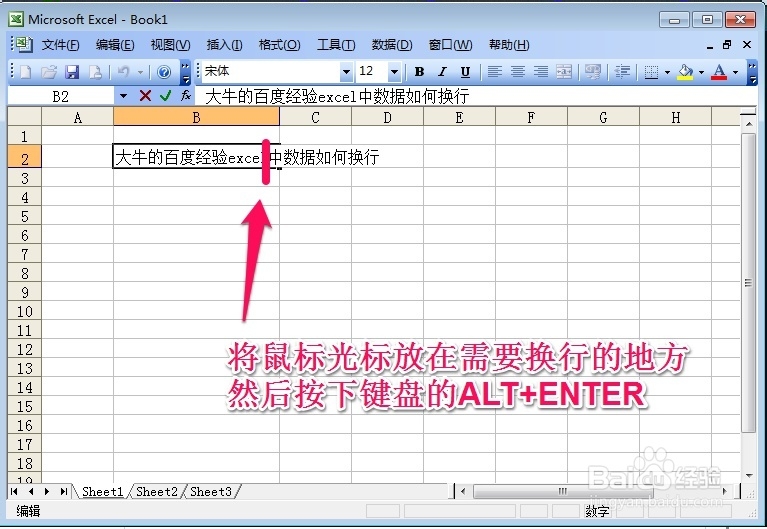Switch to Sheet3 tab
This screenshot has height=529, width=767.
click(211, 491)
